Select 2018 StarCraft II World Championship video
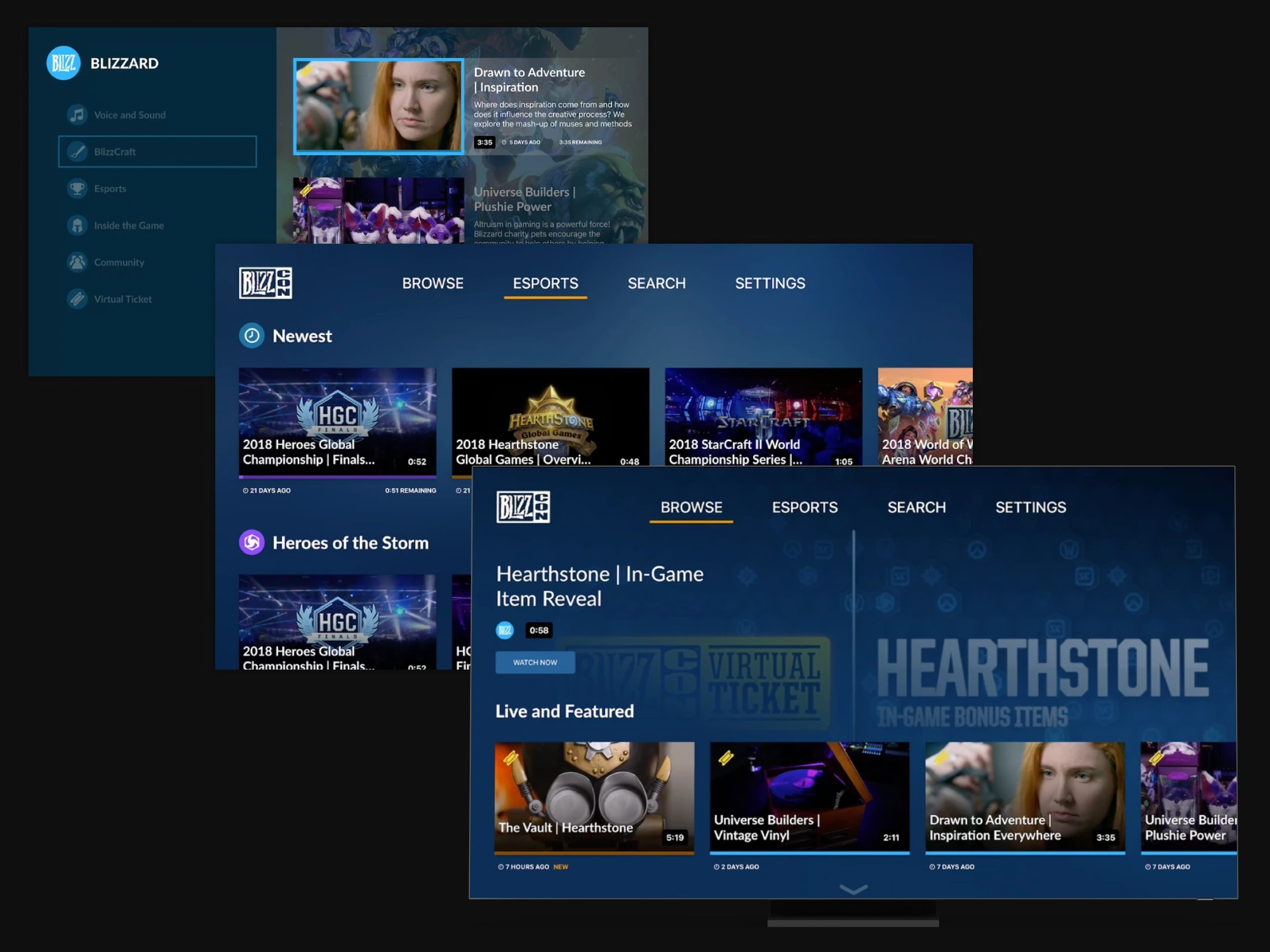 [763, 417]
